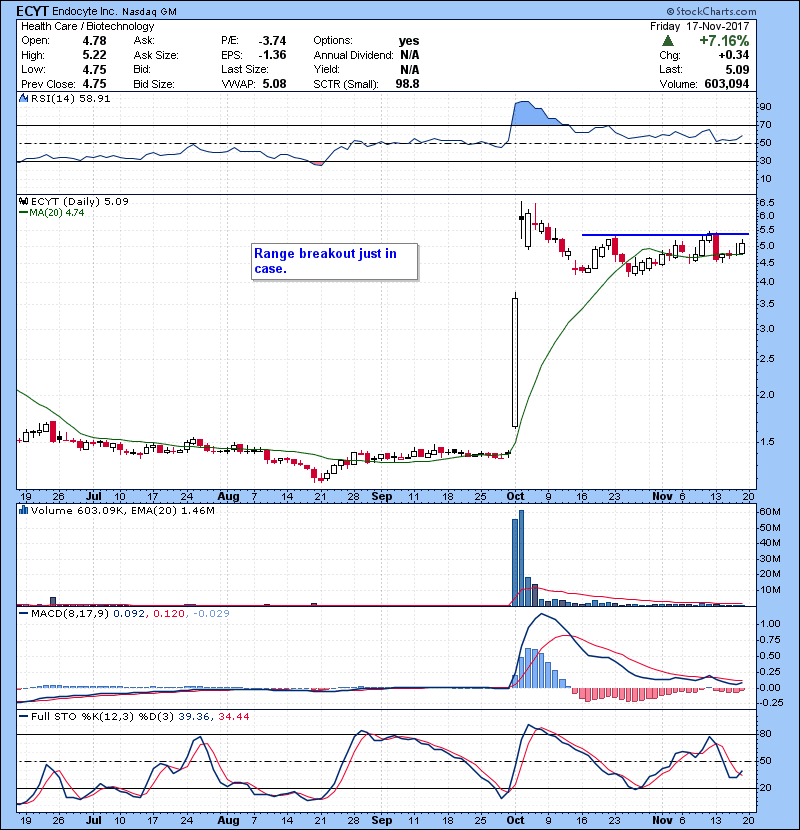Click the SCTR (Small) value 98.8

tap(407, 84)
